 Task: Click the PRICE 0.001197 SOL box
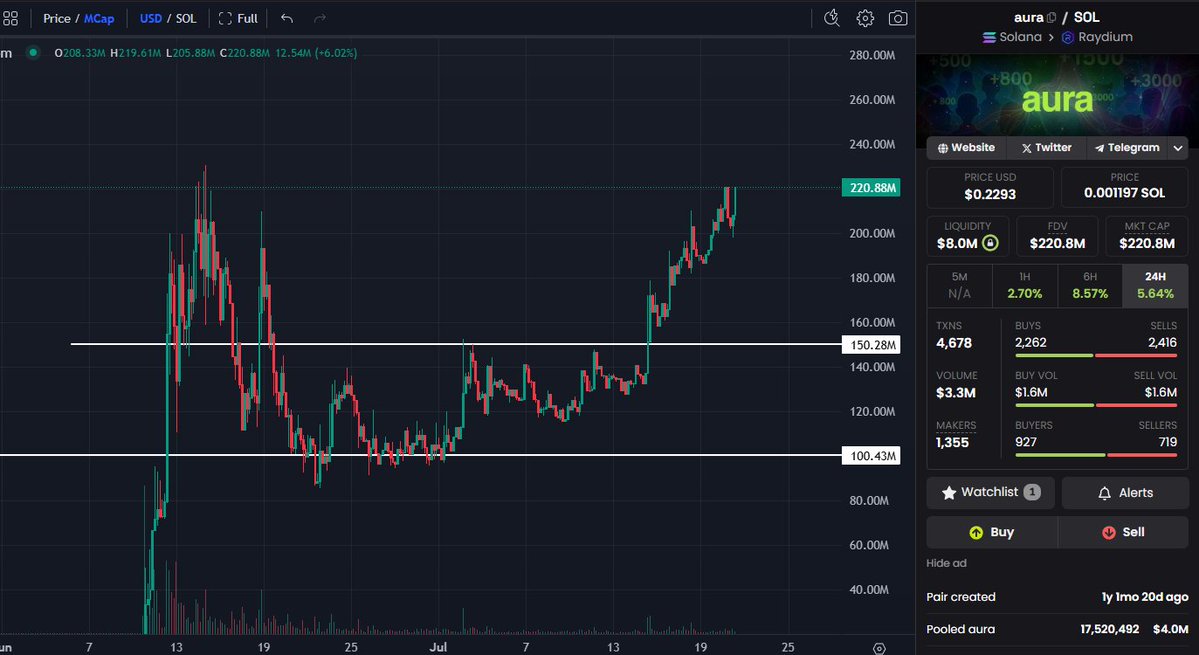[x=1124, y=187]
